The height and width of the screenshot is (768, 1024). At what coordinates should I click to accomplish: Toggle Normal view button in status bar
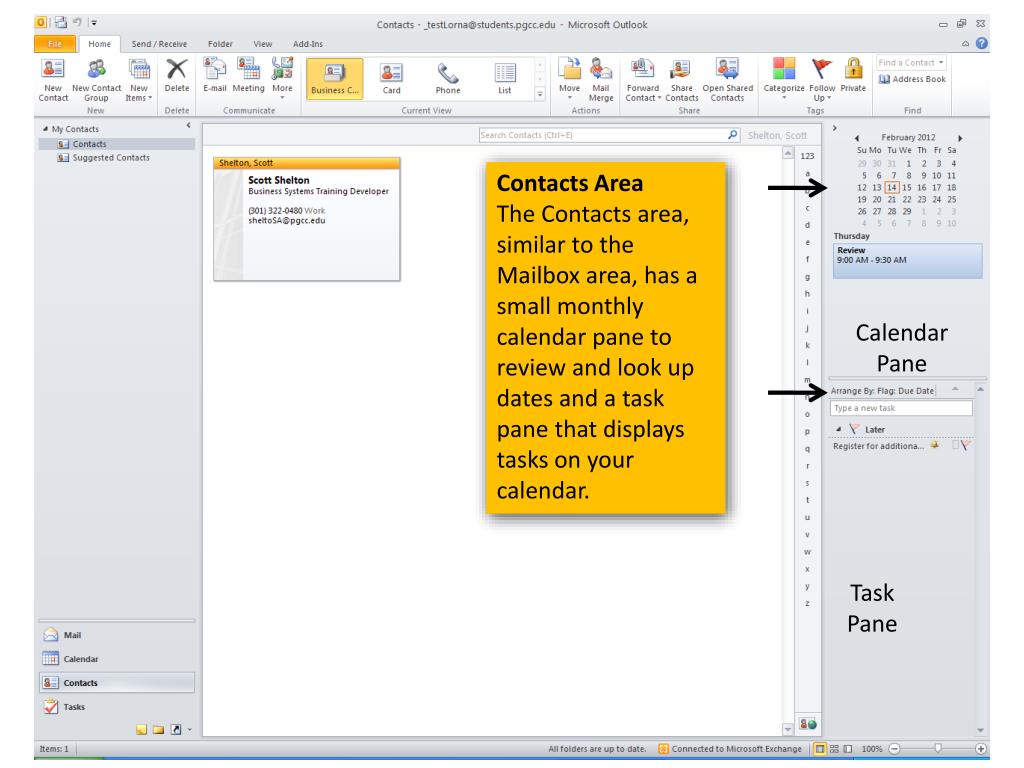tap(820, 749)
